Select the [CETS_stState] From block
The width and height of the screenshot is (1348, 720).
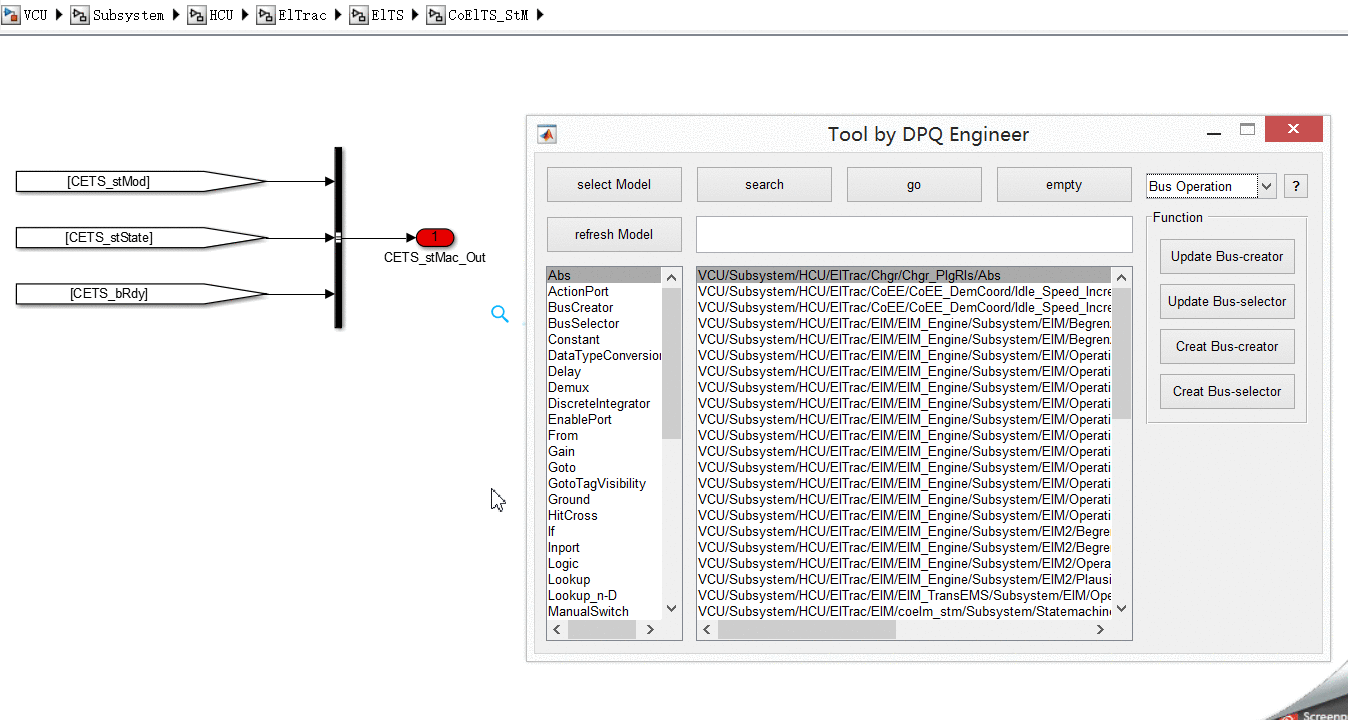coord(142,237)
